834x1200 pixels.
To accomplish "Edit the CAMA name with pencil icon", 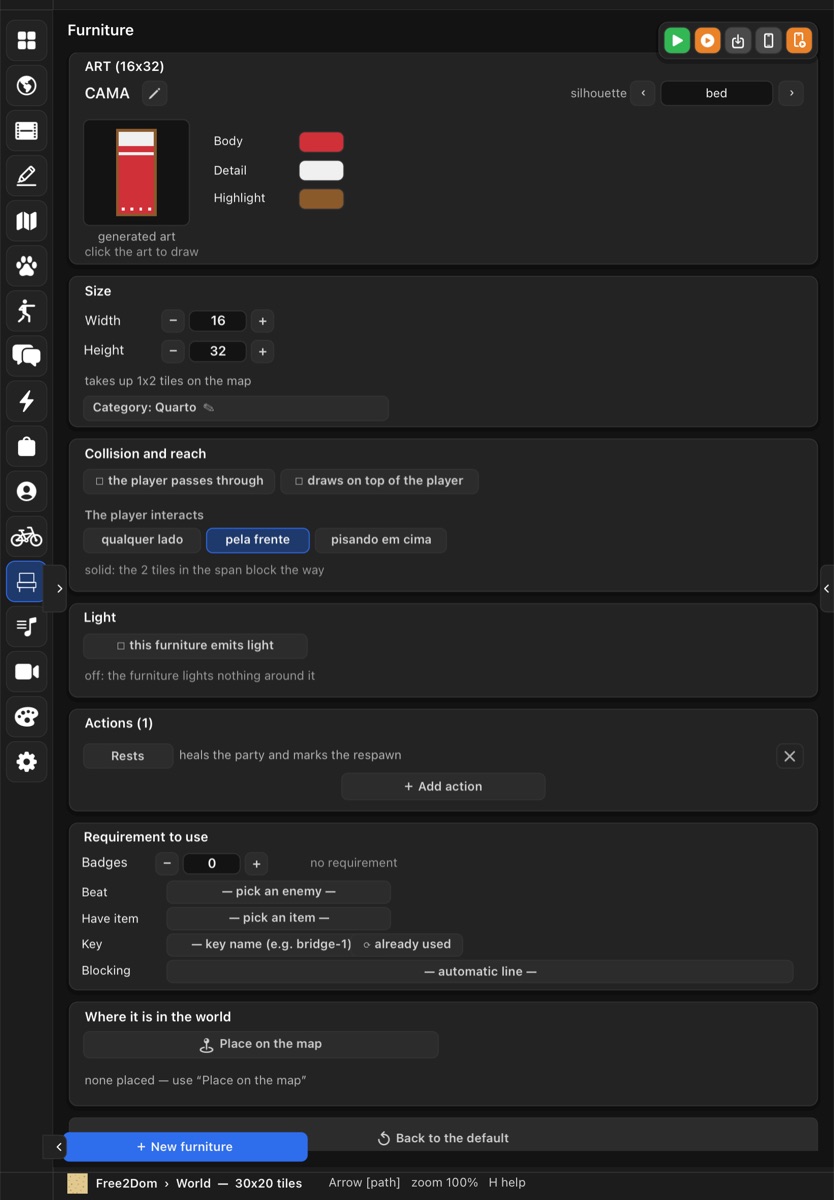I will point(153,94).
